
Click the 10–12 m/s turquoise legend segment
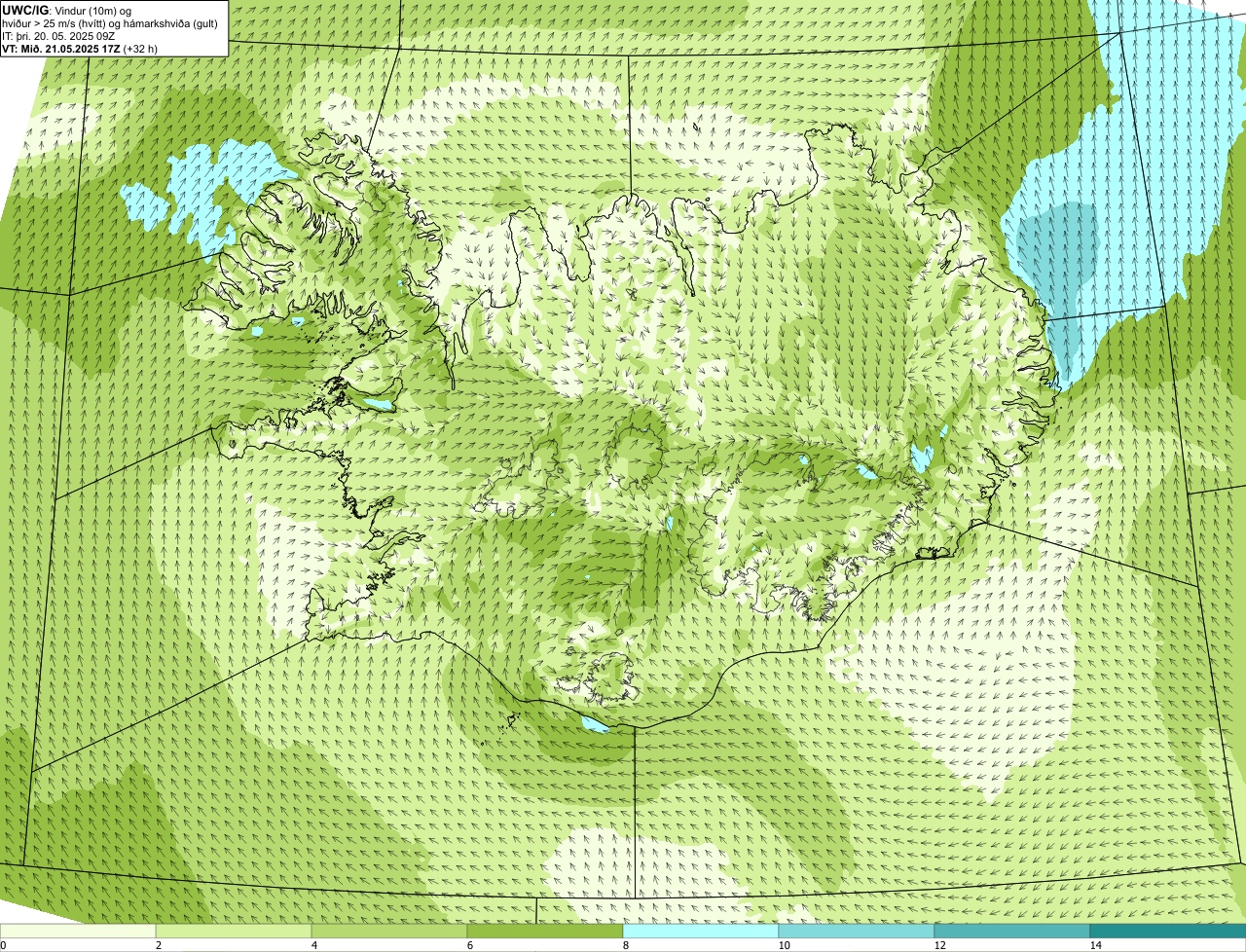(x=857, y=931)
